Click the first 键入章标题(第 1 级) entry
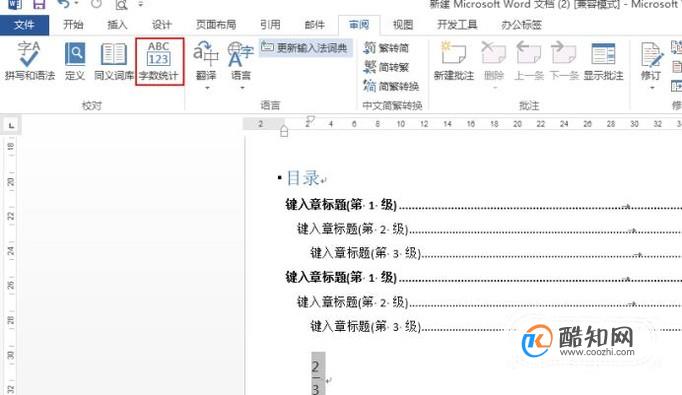The width and height of the screenshot is (682, 395). [341, 204]
